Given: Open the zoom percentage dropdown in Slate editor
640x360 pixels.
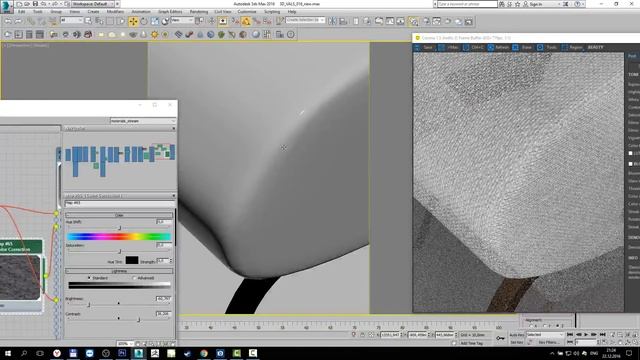Looking at the screenshot, I should [125, 344].
